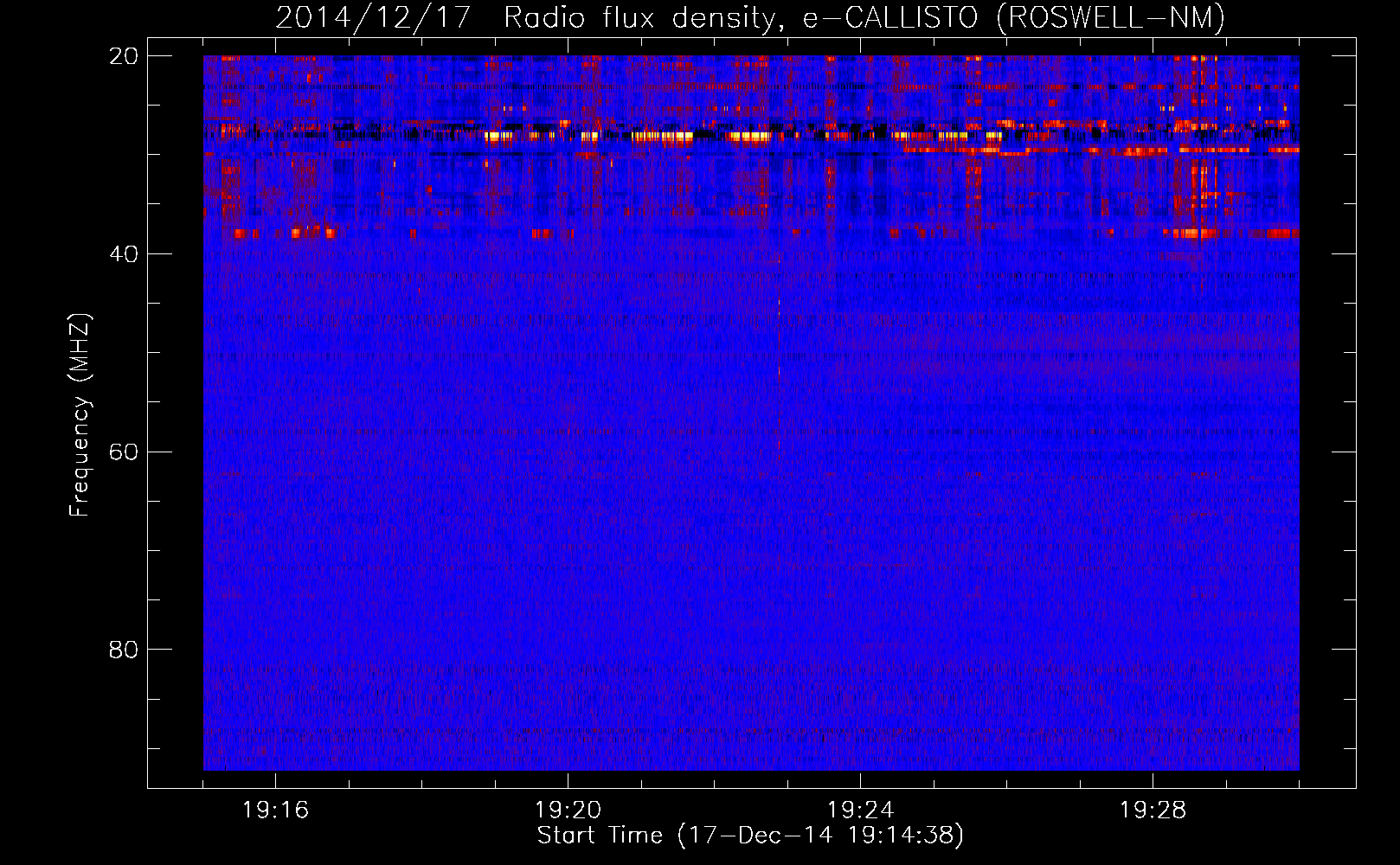Click the 80 MHz frequency tick label

click(124, 650)
